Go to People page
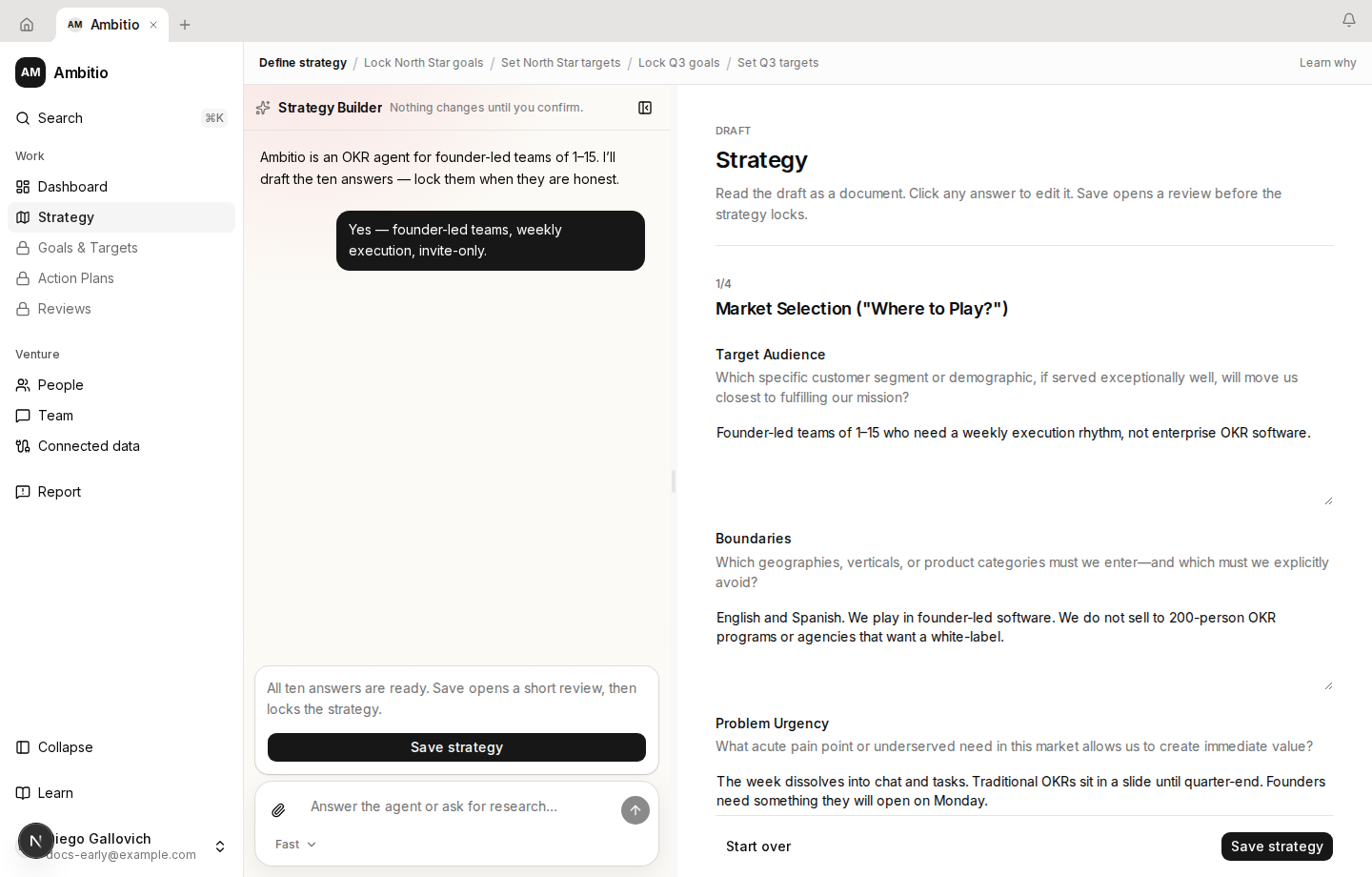The image size is (1372, 877). coord(121,385)
